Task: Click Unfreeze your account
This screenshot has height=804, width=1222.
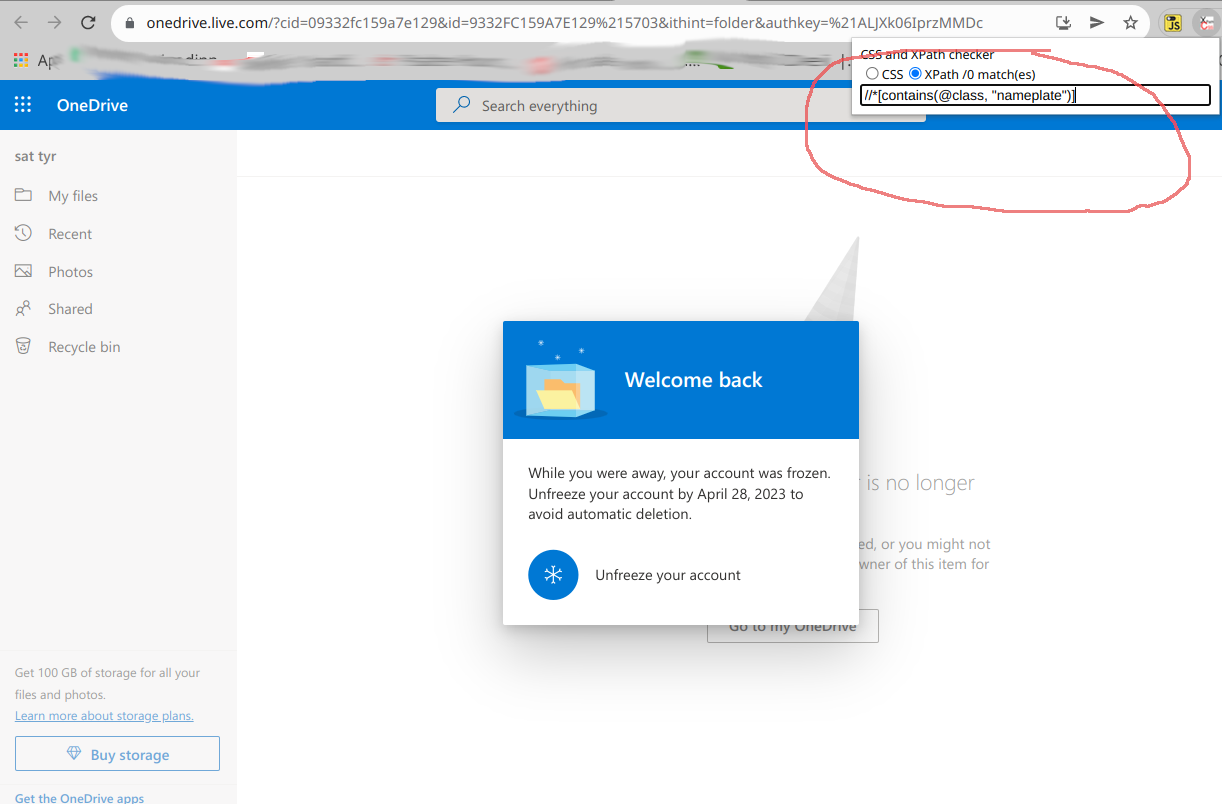Action: coord(668,575)
